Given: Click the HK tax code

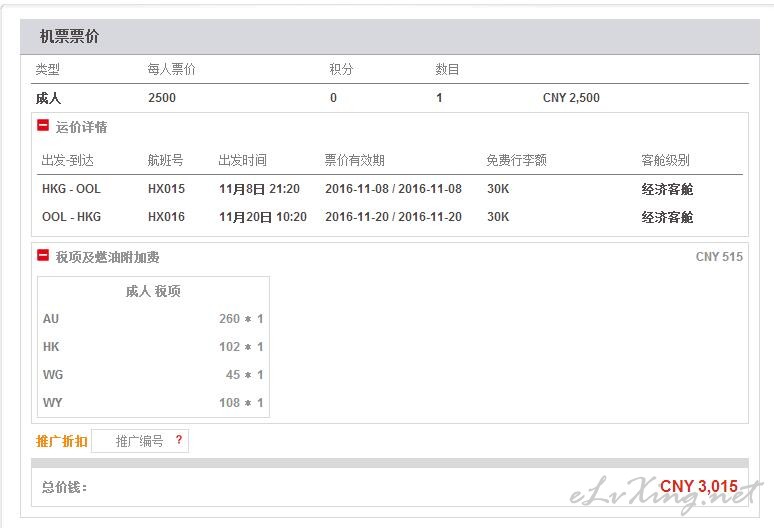Looking at the screenshot, I should [51, 347].
